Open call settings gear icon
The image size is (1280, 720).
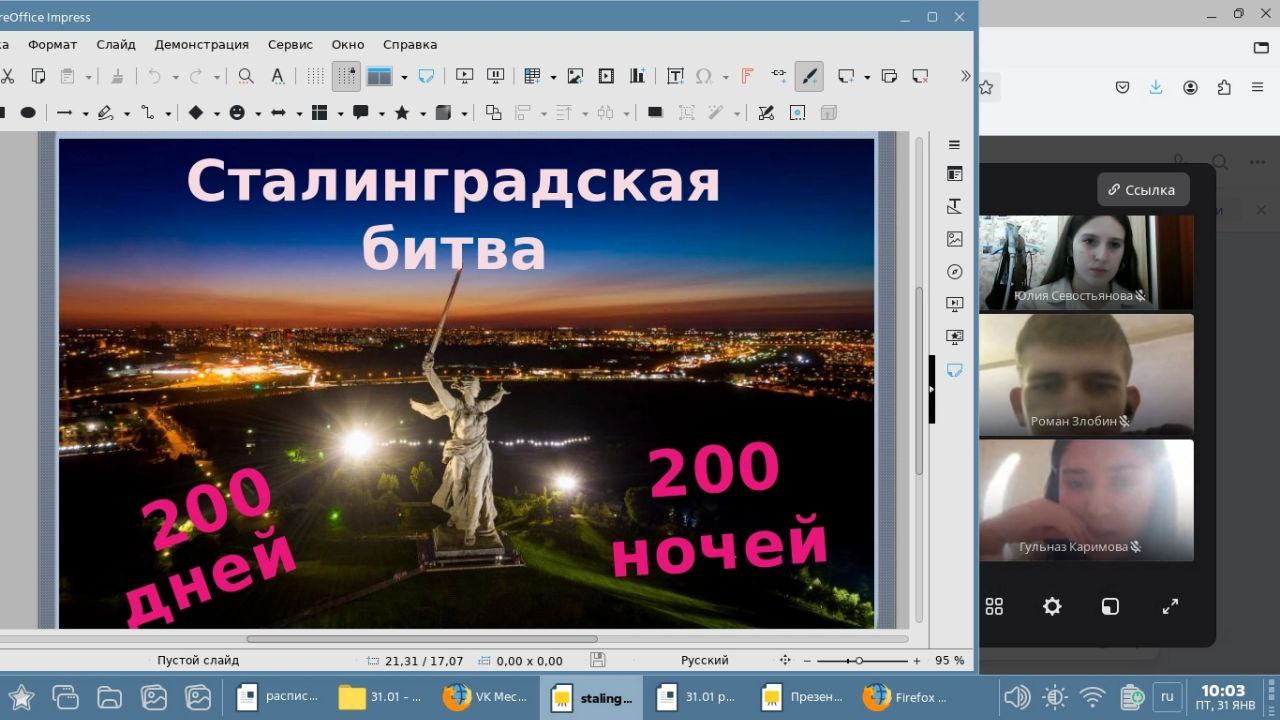point(1052,606)
